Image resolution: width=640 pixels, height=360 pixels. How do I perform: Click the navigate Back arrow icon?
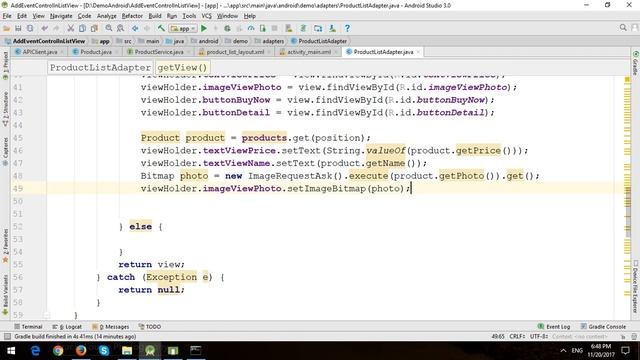(x=135, y=28)
